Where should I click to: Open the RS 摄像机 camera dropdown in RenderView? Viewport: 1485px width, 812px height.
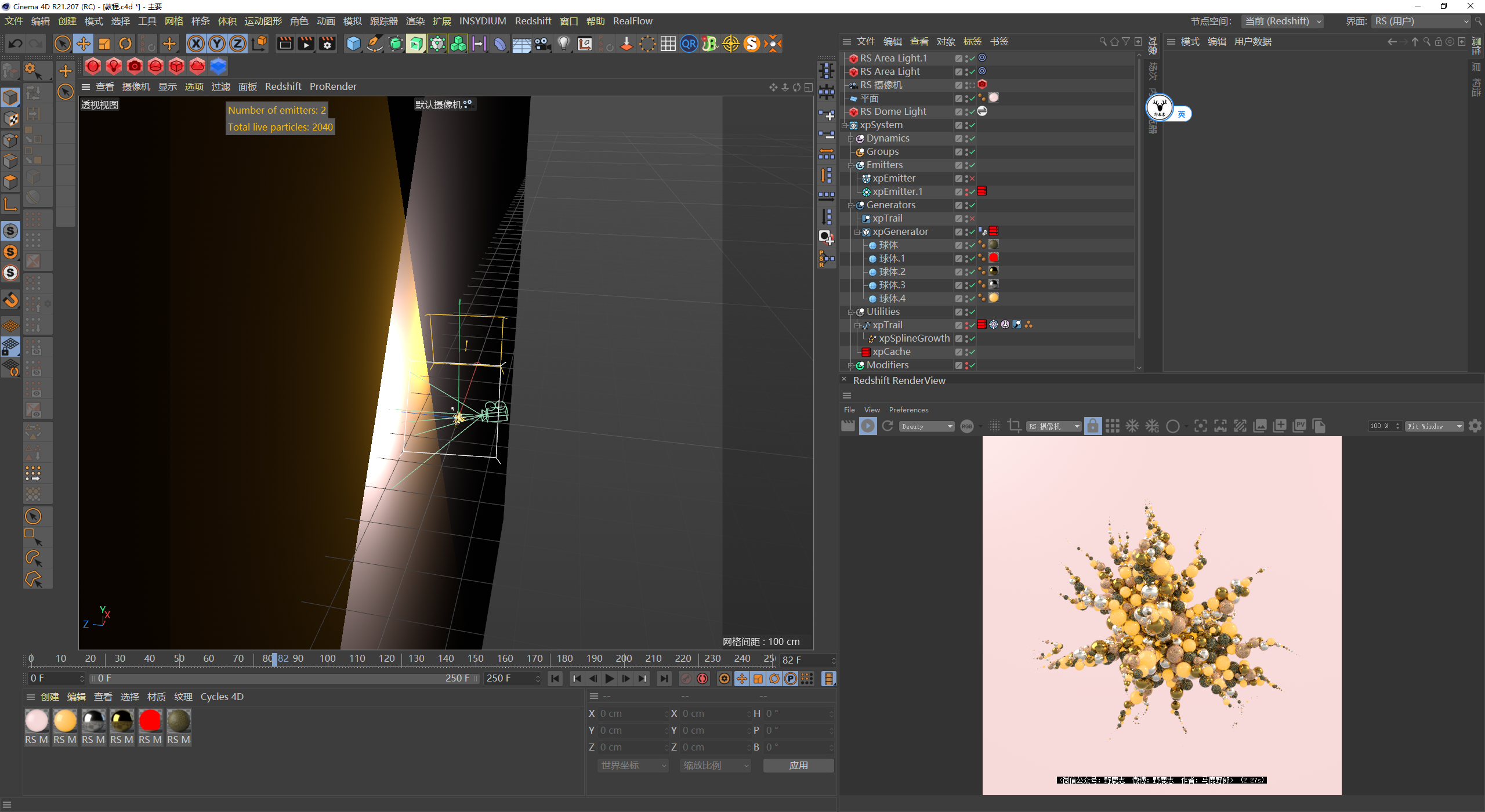point(1054,427)
